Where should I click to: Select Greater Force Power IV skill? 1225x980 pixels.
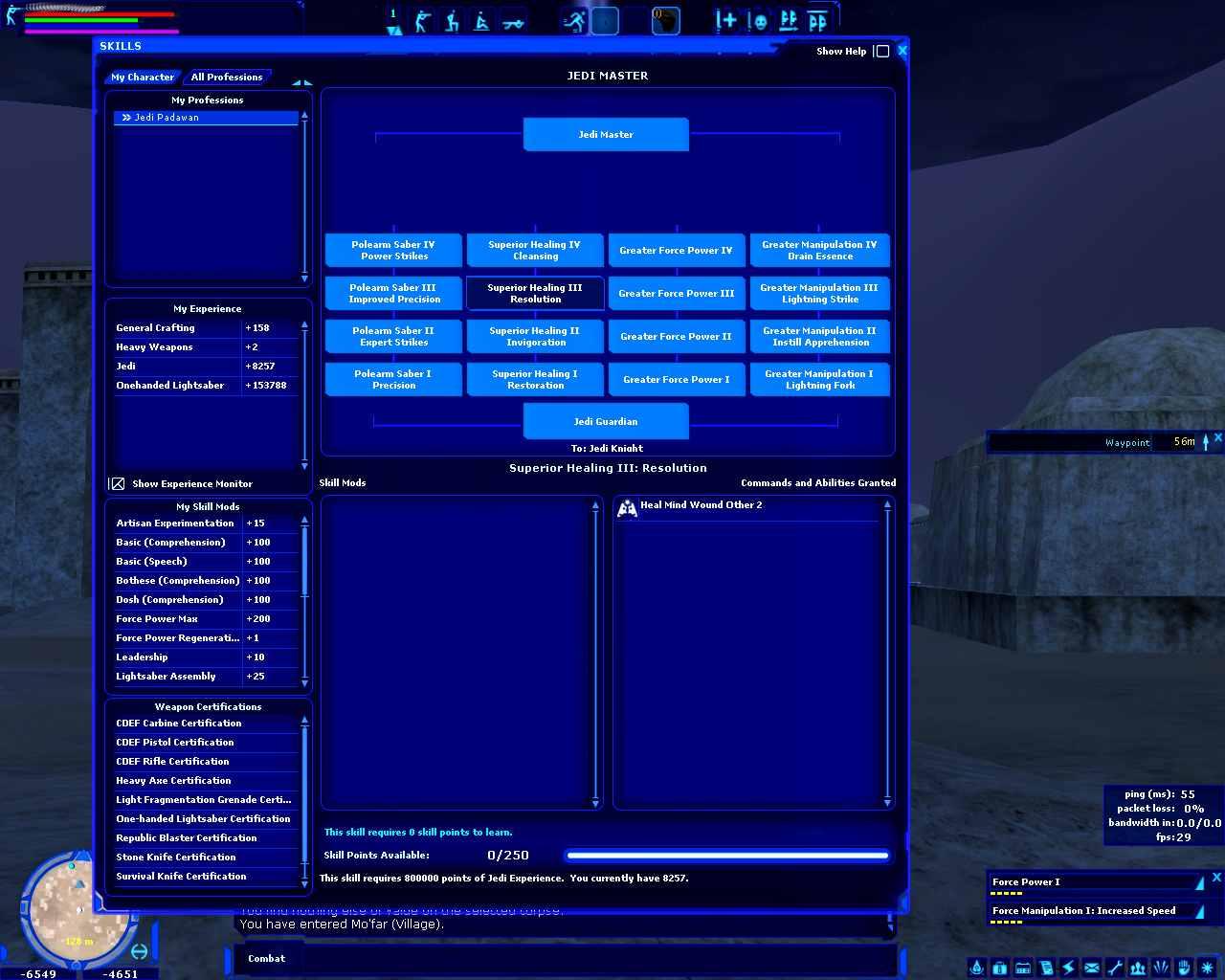pyautogui.click(x=677, y=251)
